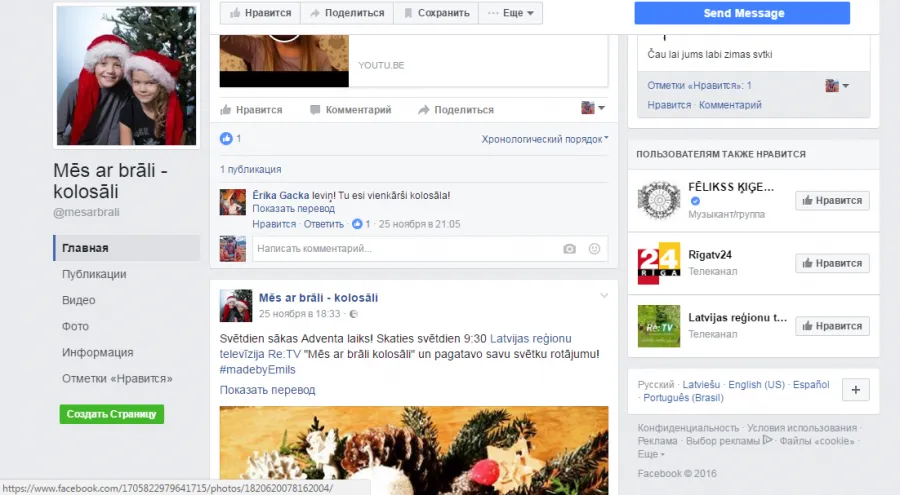The height and width of the screenshot is (495, 900).
Task: Save the page with Сохранить button
Action: click(x=436, y=13)
